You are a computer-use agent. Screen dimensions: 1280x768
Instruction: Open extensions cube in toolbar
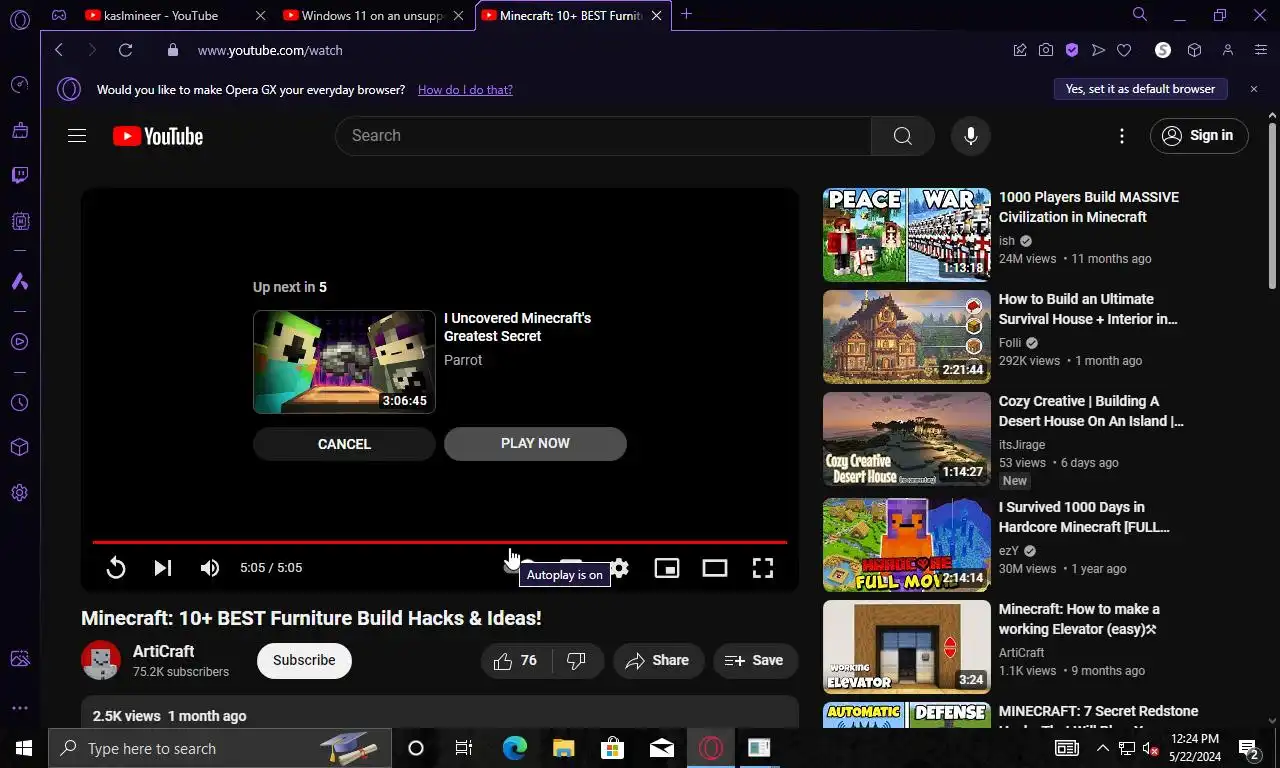tap(1194, 50)
